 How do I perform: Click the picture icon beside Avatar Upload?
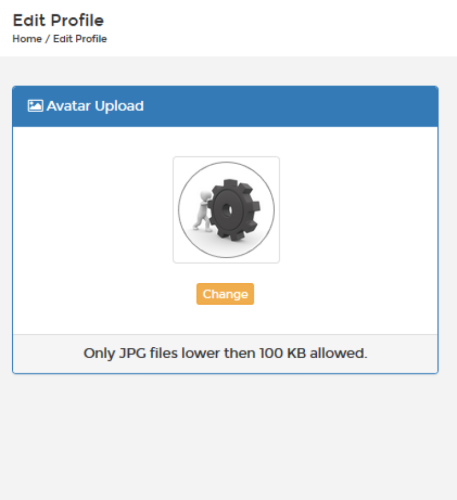coord(35,106)
